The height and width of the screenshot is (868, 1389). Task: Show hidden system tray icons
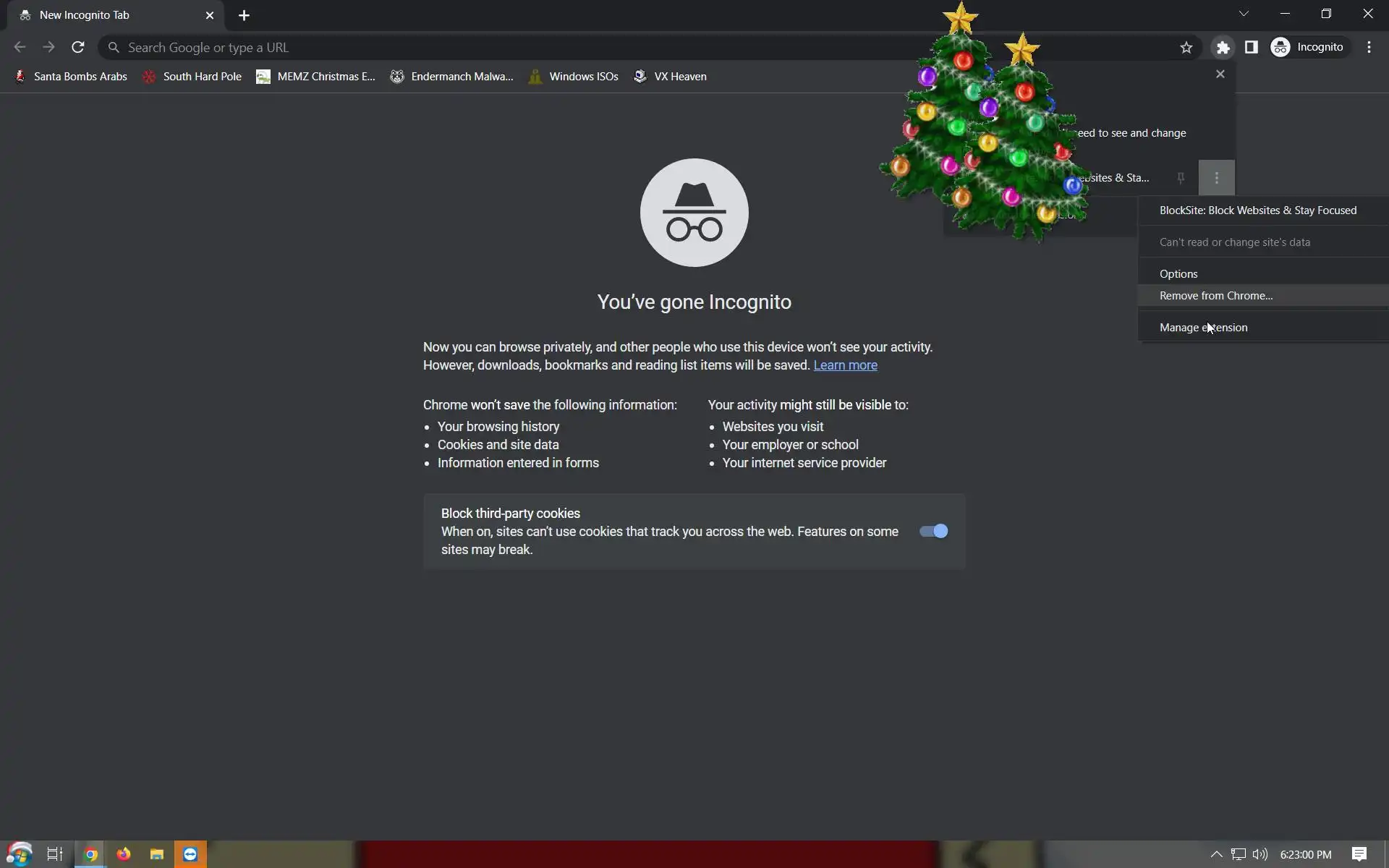(1216, 854)
